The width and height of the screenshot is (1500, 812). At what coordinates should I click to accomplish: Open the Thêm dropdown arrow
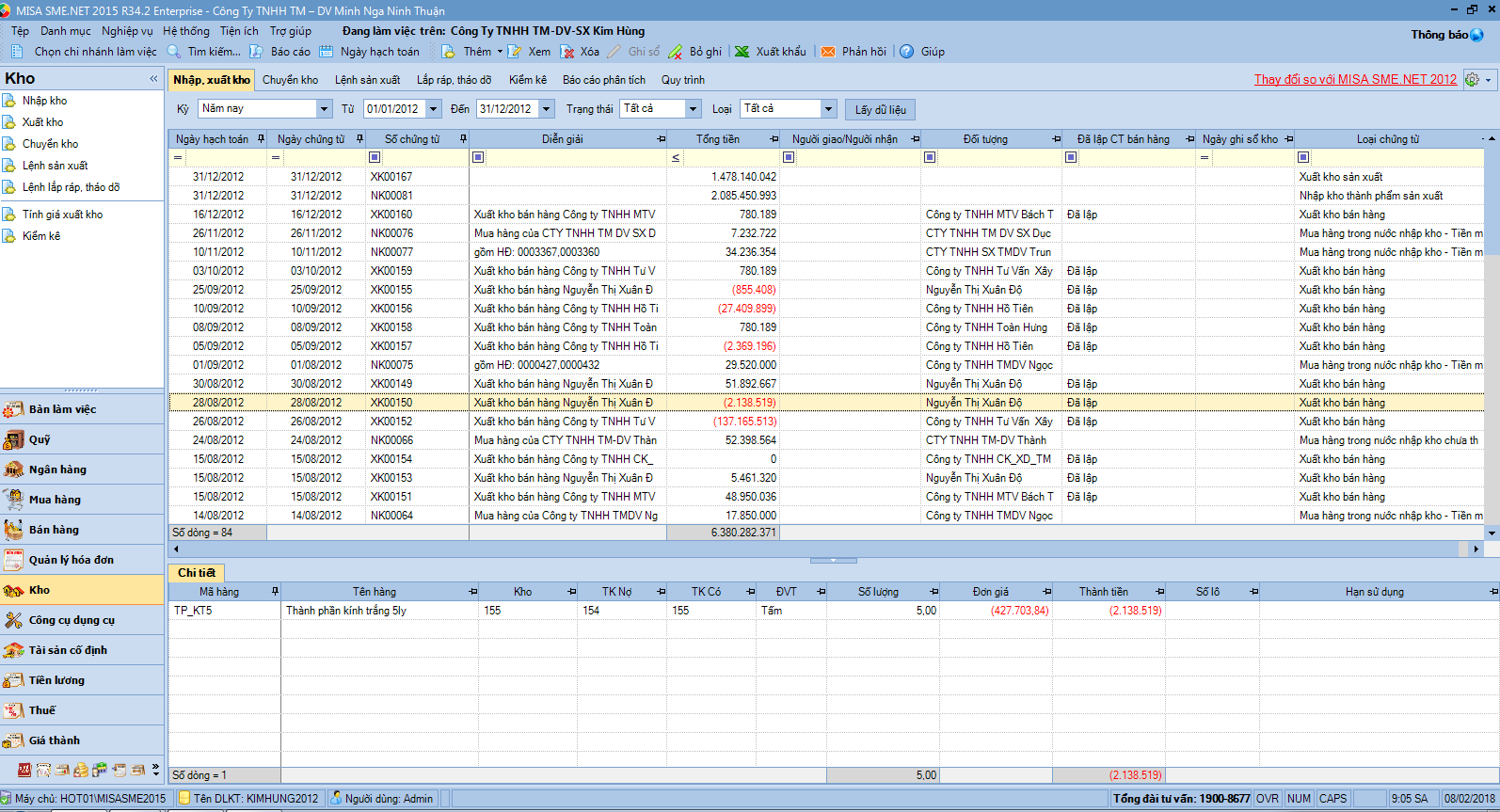click(500, 52)
